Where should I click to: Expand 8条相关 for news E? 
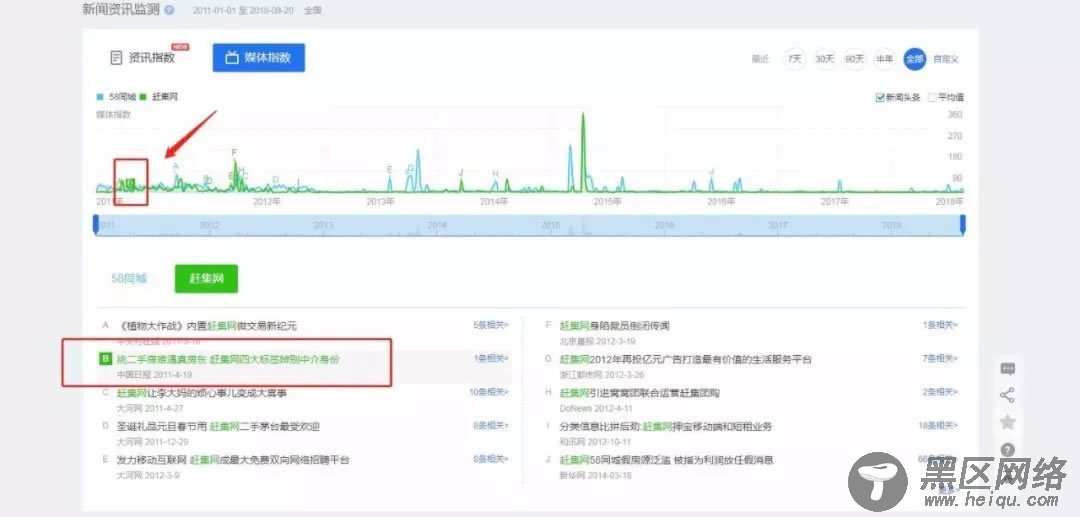pos(490,459)
